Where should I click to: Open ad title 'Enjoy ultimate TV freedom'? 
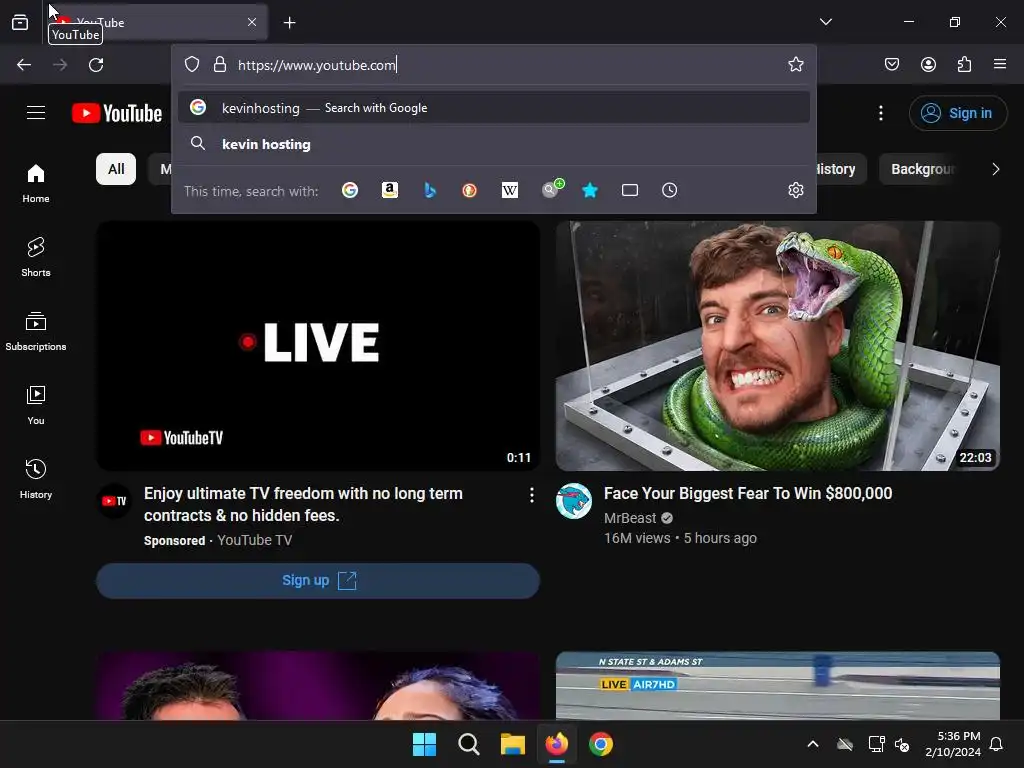(303, 504)
